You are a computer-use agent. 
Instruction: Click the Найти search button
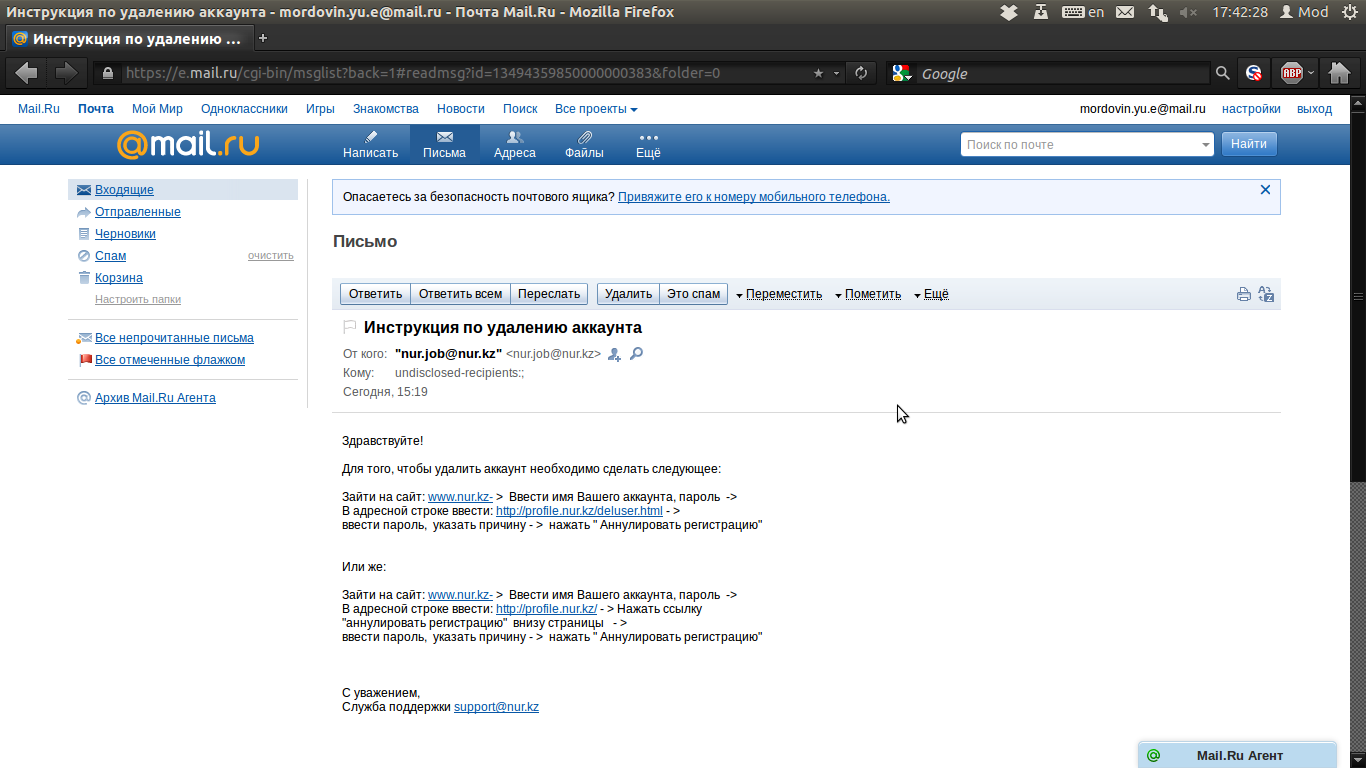(1249, 144)
